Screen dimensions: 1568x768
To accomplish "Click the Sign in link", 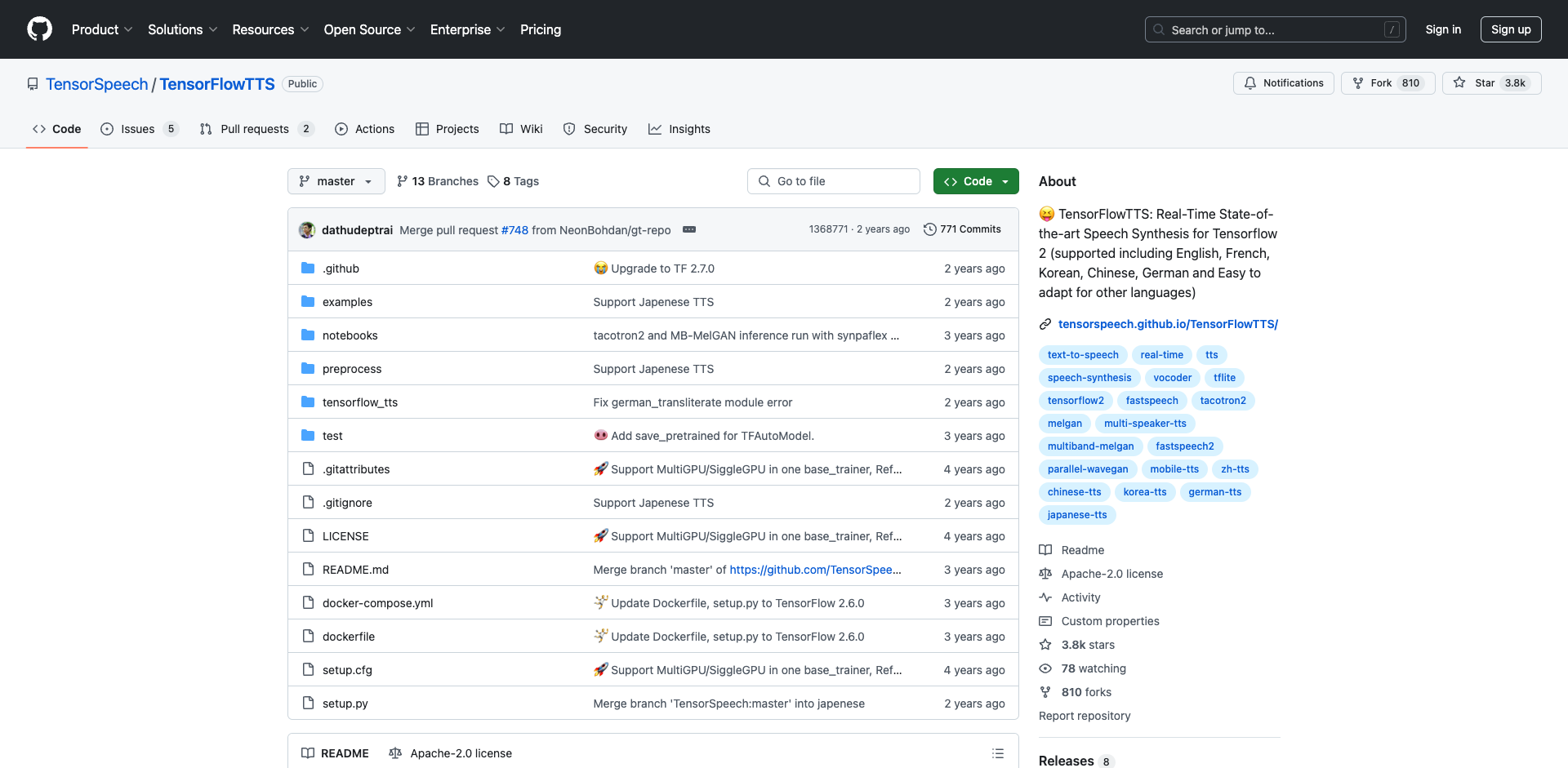I will pos(1443,29).
